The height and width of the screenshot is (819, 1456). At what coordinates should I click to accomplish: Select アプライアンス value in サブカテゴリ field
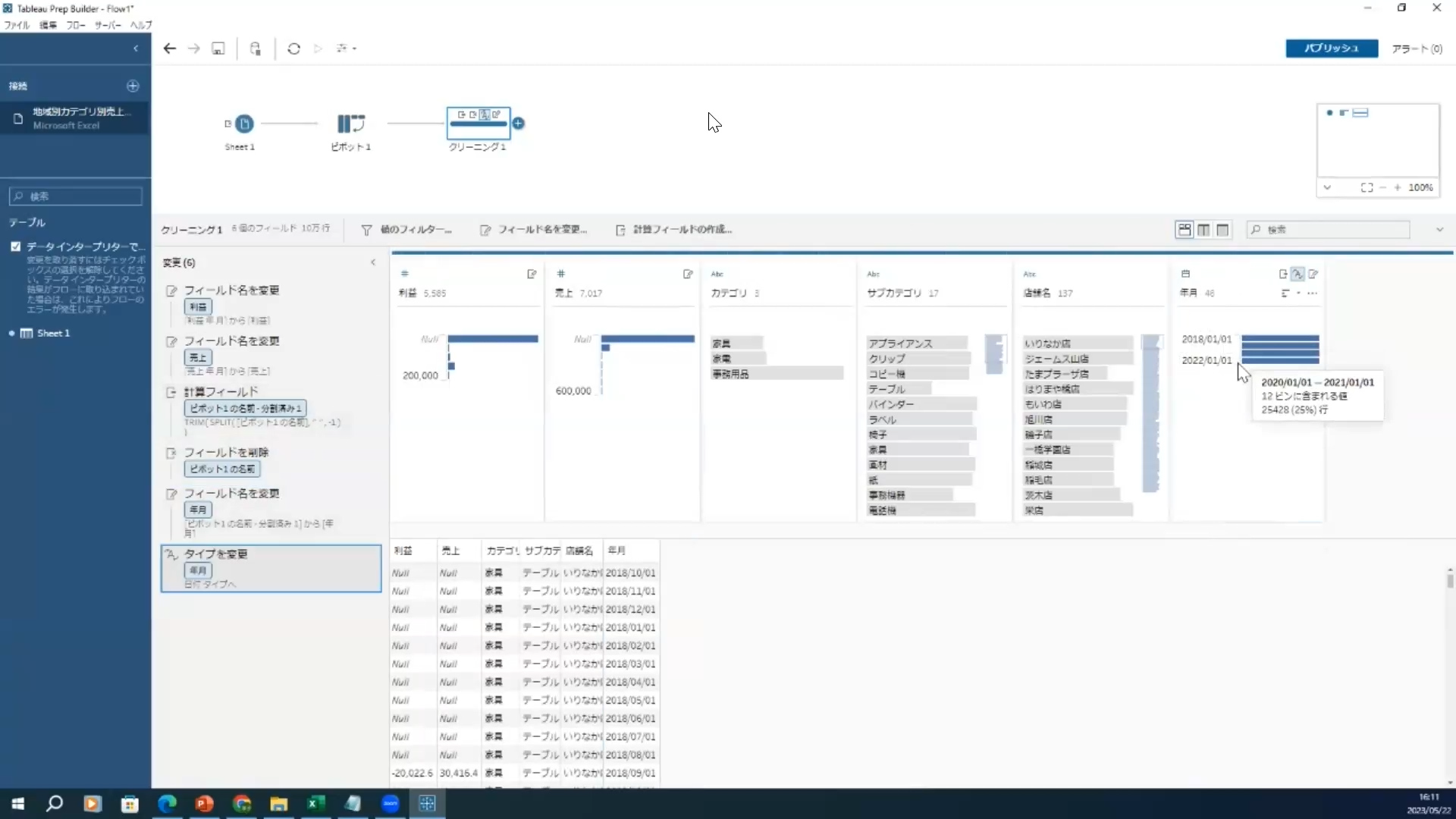click(918, 344)
